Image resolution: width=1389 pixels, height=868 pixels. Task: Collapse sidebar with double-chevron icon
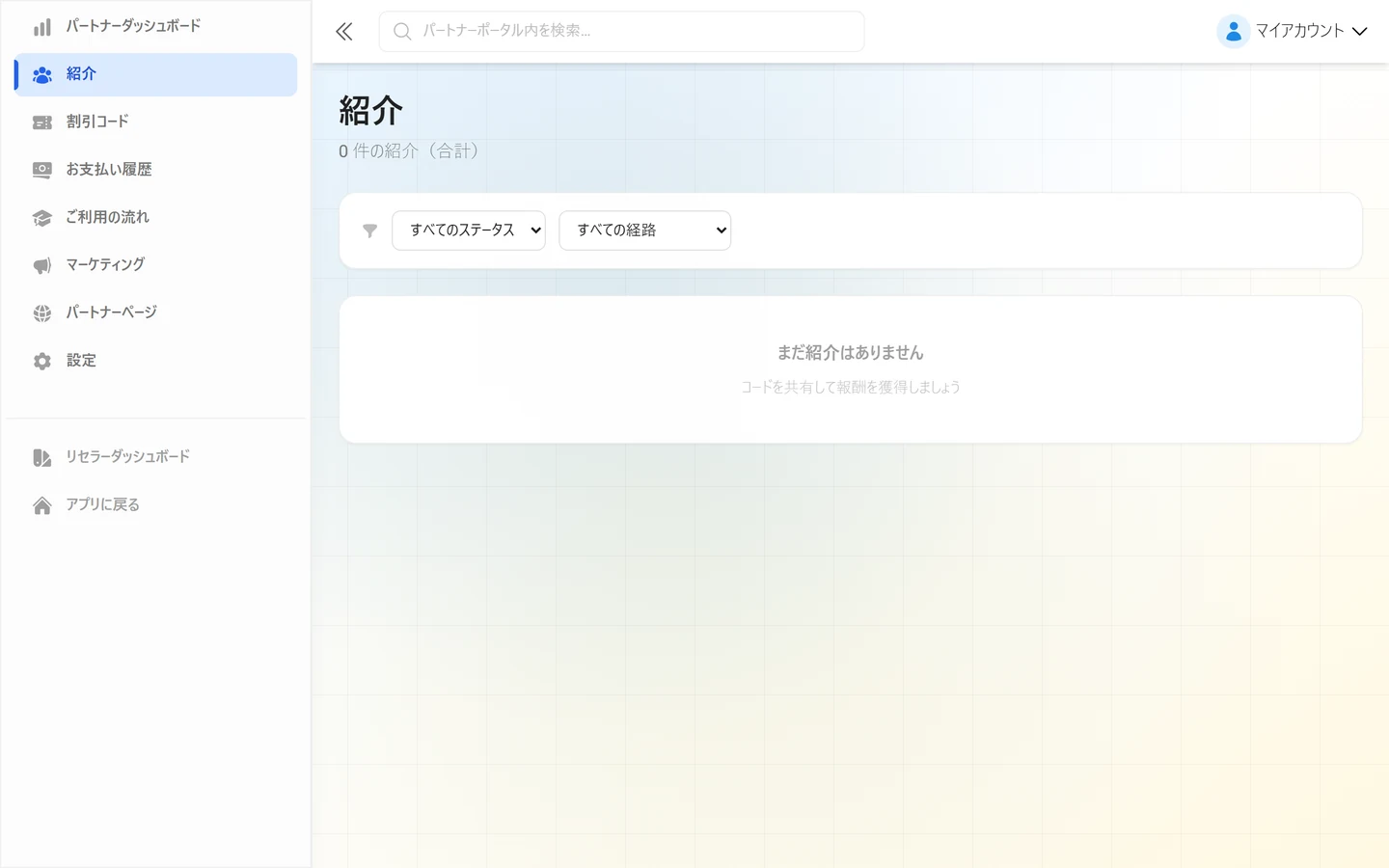(x=344, y=32)
